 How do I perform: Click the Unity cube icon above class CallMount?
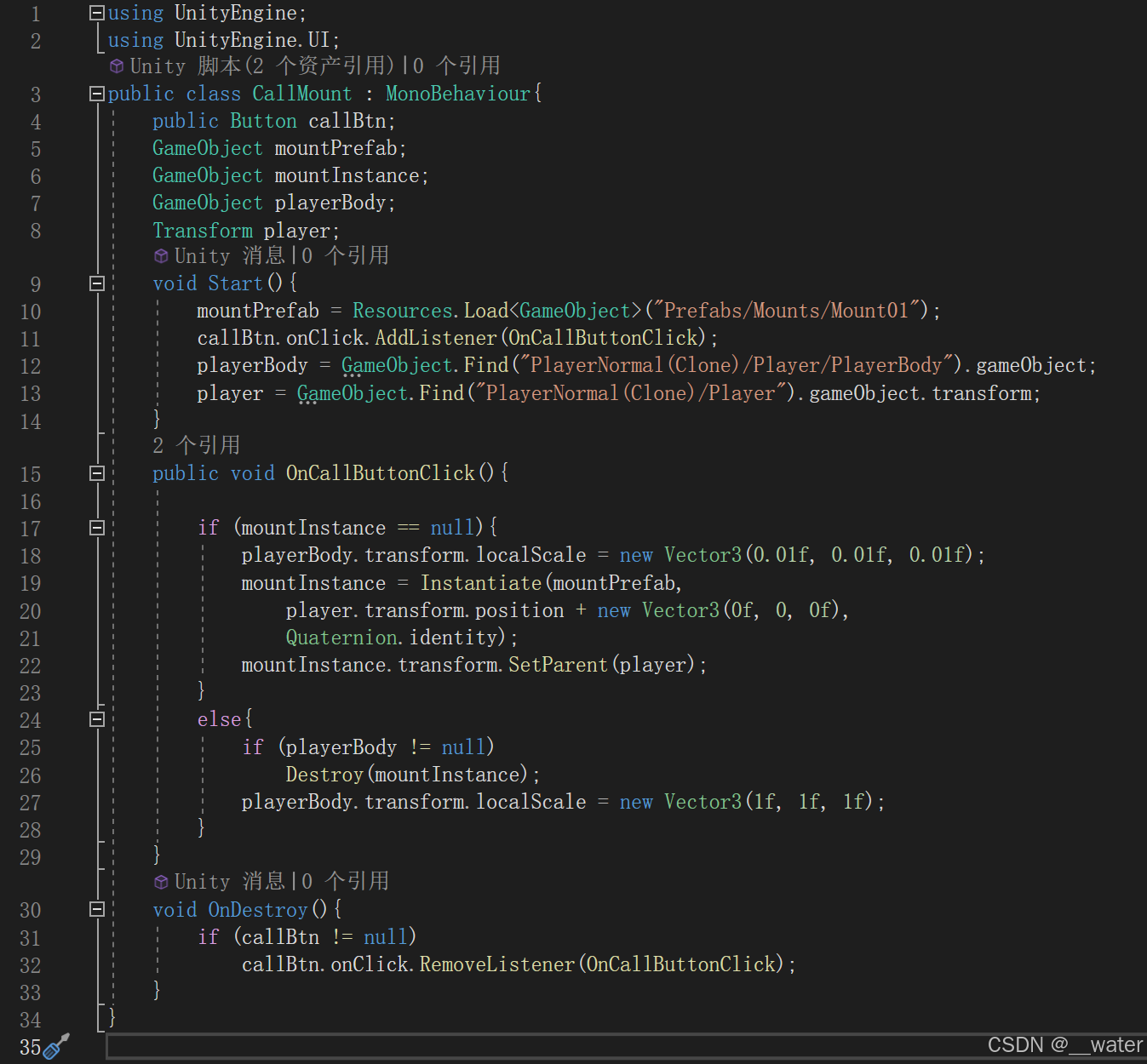[117, 66]
